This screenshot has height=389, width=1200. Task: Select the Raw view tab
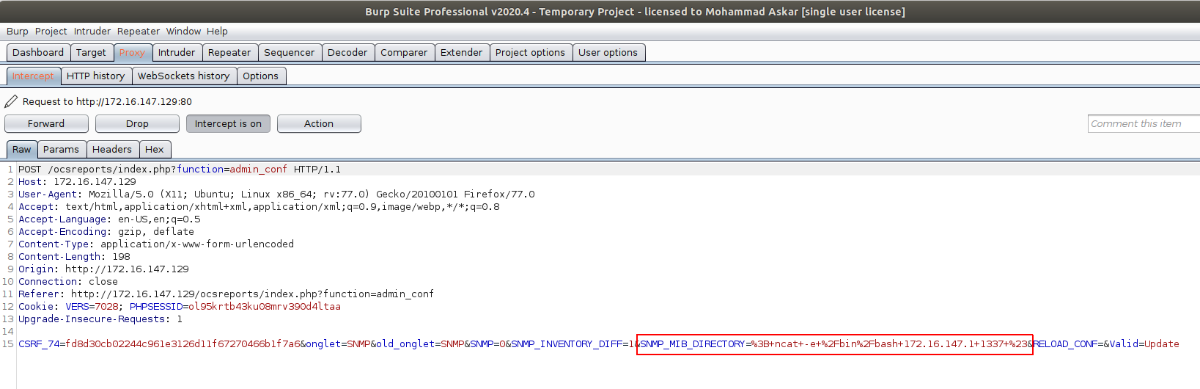point(21,149)
